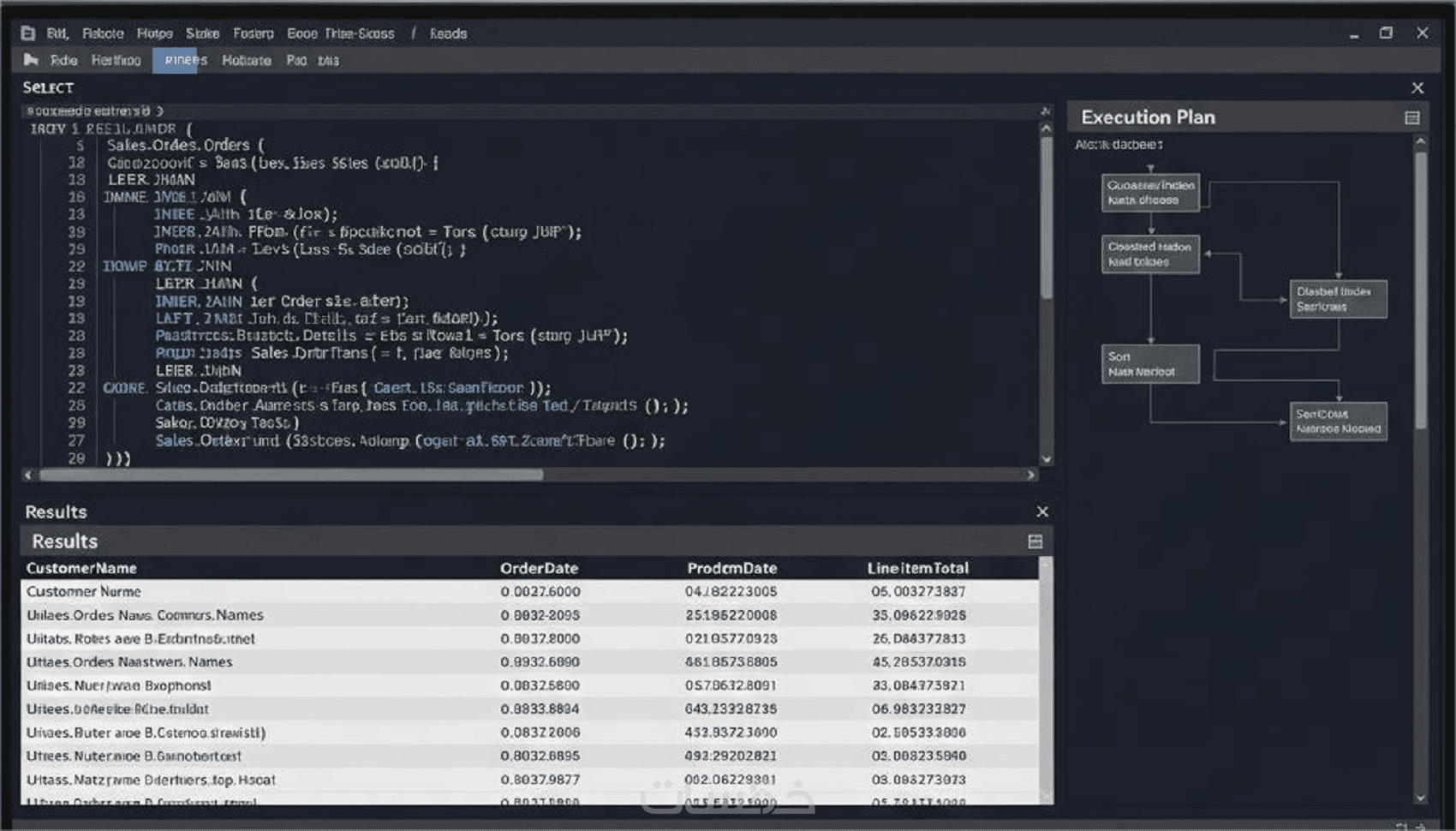Select row "Uttaes.Orders Naastwers. Names"

pos(529,662)
